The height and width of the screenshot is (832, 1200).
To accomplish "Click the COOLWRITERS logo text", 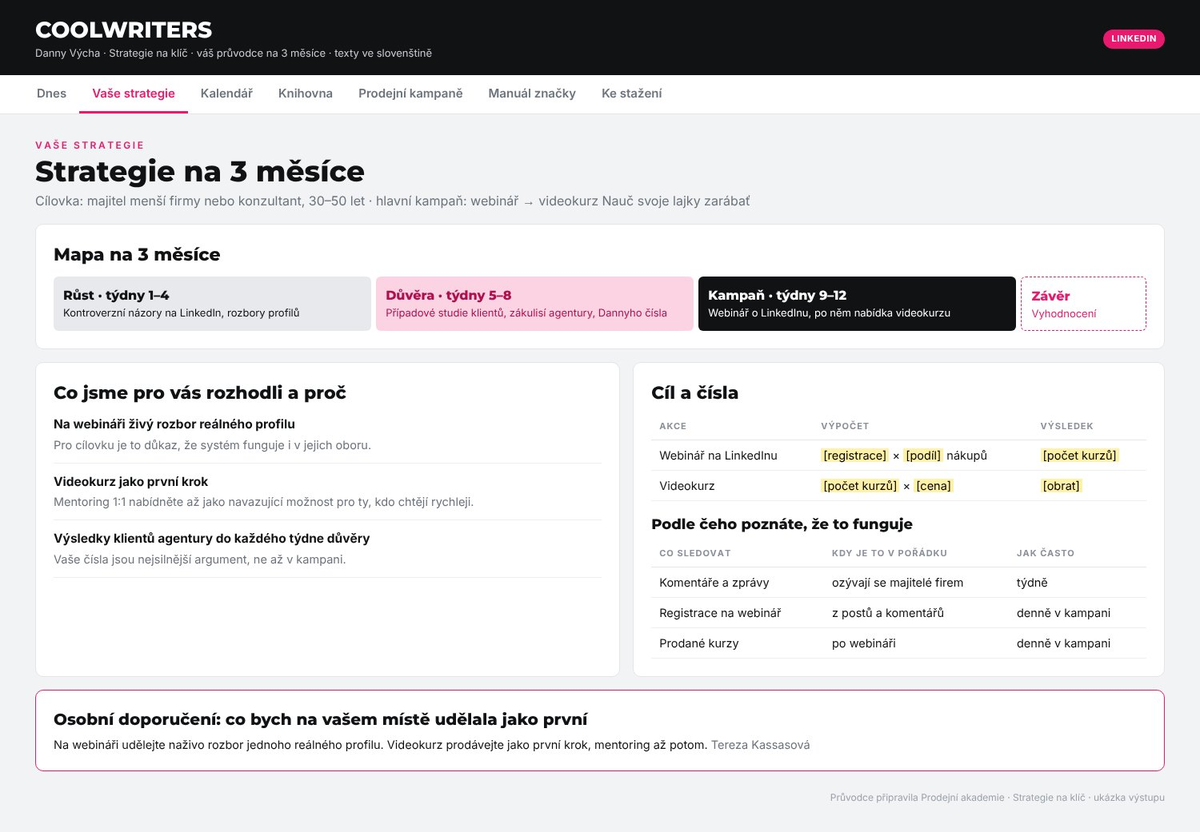I will (123, 30).
